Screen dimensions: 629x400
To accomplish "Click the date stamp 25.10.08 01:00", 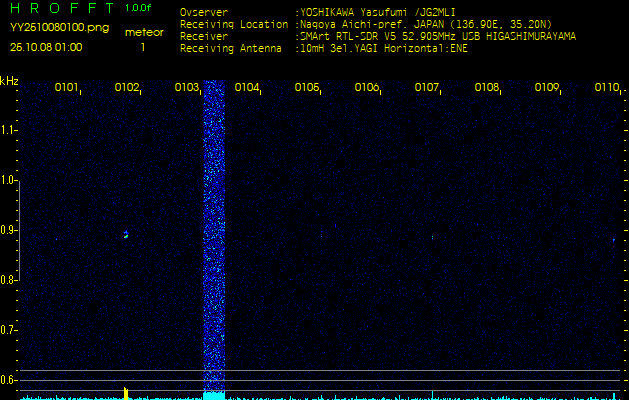I will (46, 47).
